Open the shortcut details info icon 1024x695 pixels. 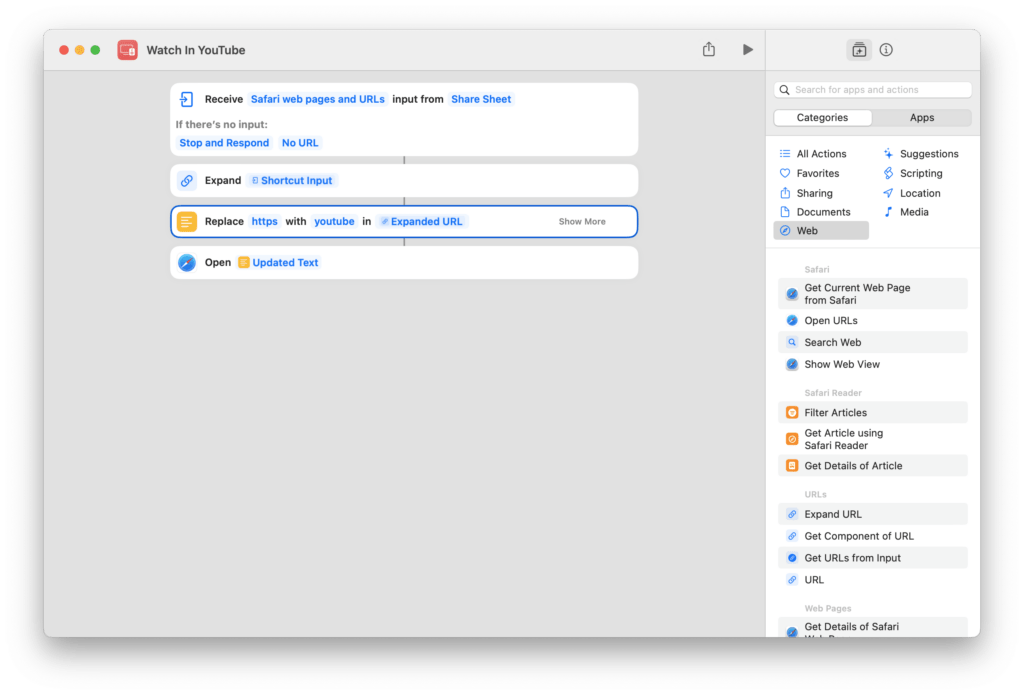coord(884,49)
